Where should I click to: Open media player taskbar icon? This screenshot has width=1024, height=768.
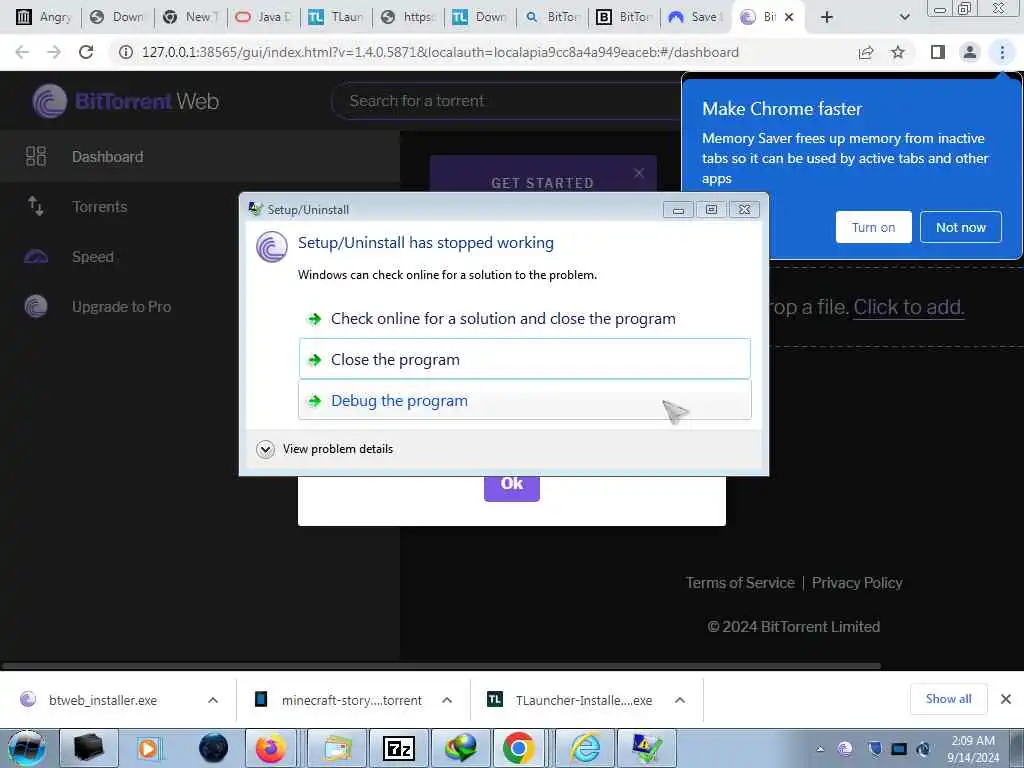point(149,748)
